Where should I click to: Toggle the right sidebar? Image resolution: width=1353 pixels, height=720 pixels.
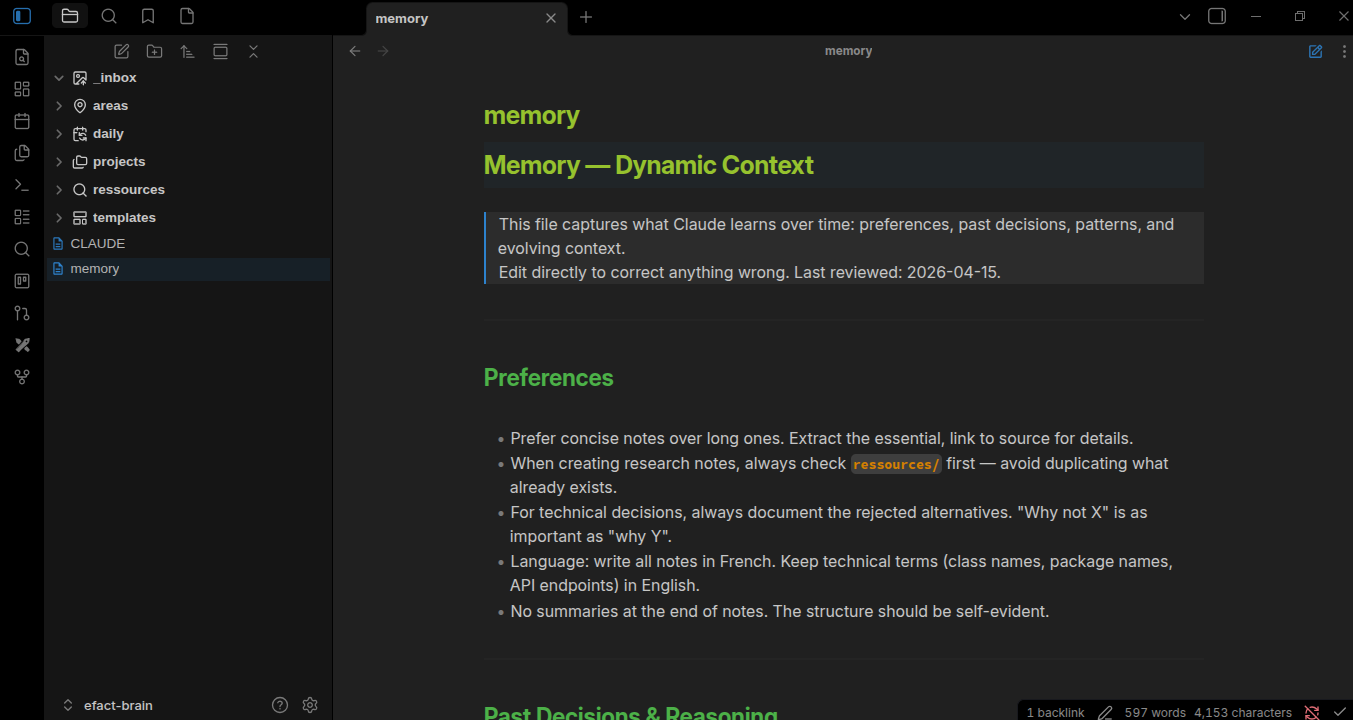tap(1217, 16)
